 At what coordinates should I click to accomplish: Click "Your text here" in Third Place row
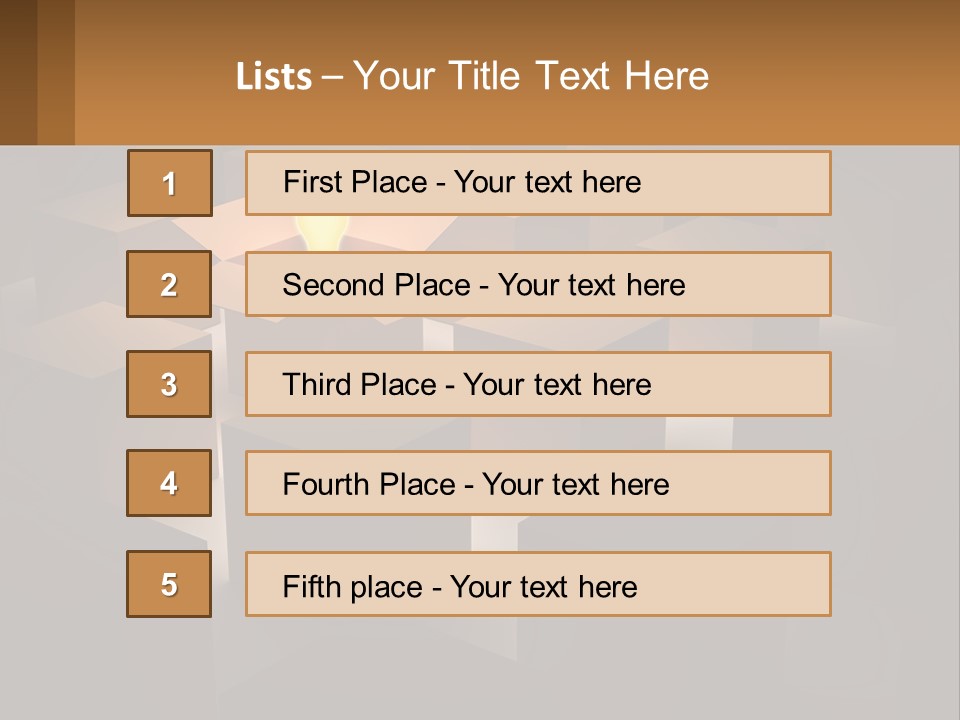click(x=557, y=385)
